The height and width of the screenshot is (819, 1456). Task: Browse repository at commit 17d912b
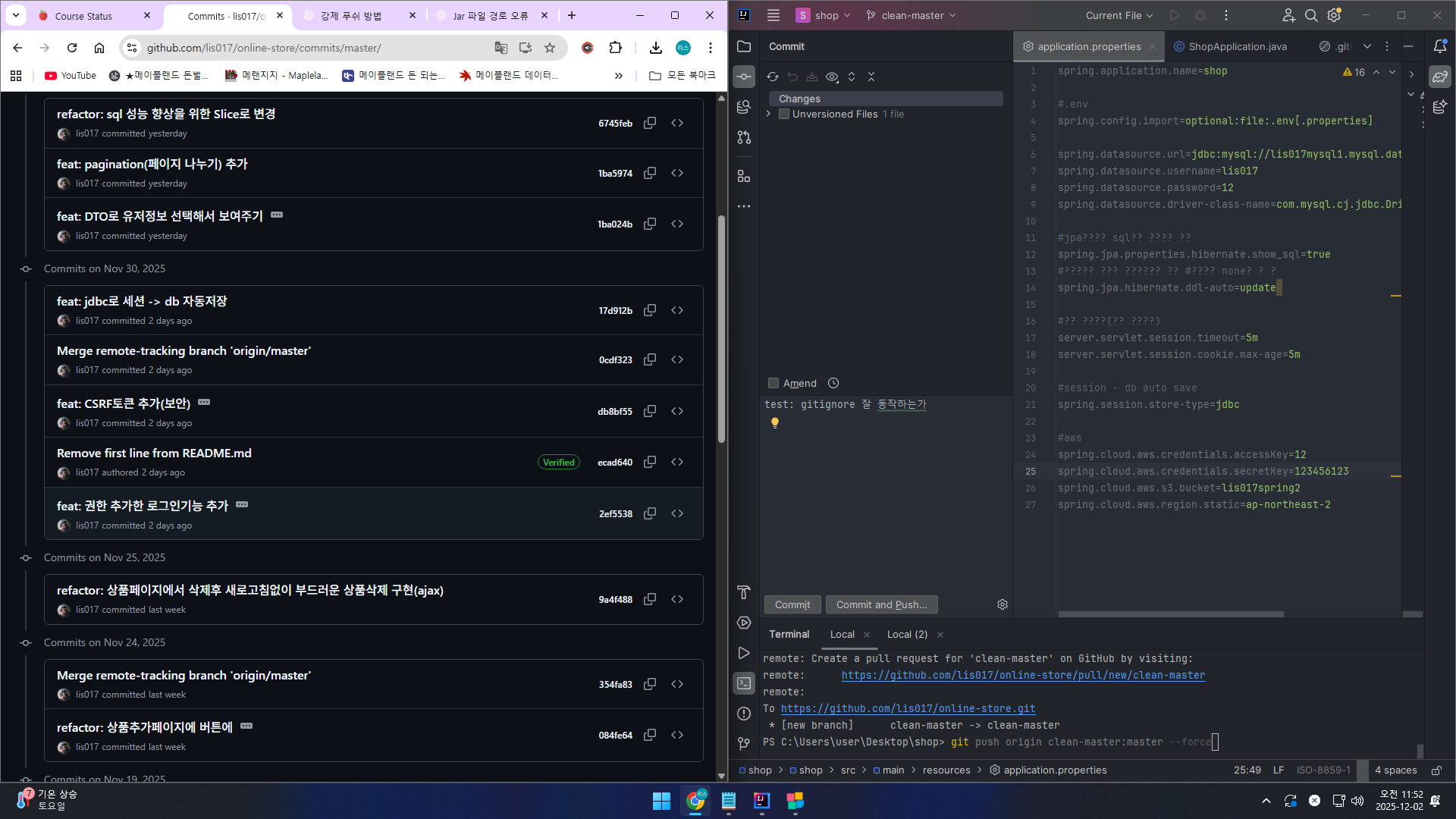pyautogui.click(x=677, y=310)
